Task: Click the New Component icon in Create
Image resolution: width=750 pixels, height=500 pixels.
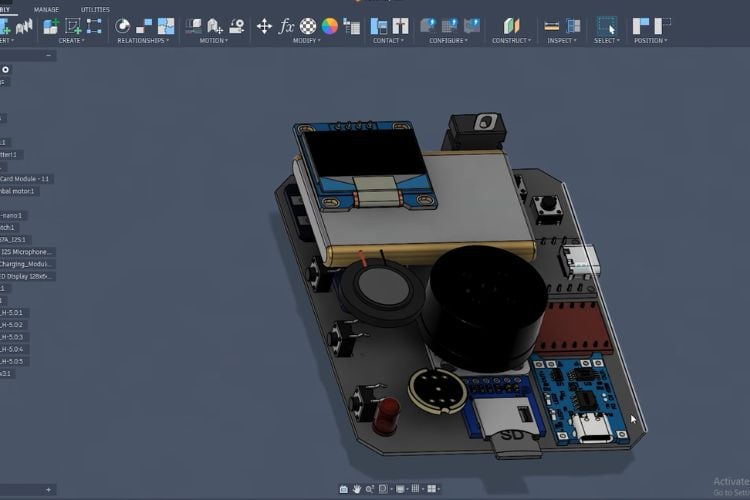Action: click(x=51, y=26)
